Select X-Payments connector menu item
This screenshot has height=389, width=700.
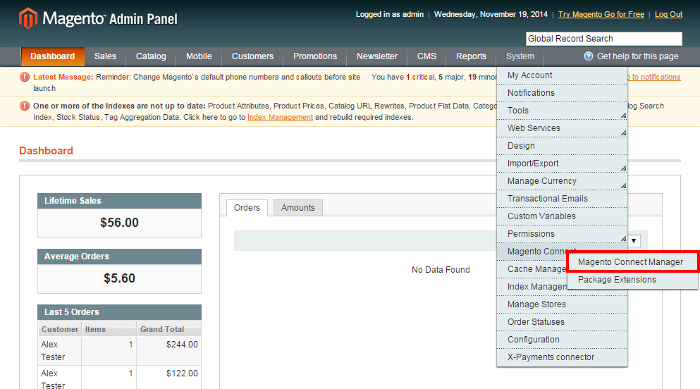[x=562, y=357]
